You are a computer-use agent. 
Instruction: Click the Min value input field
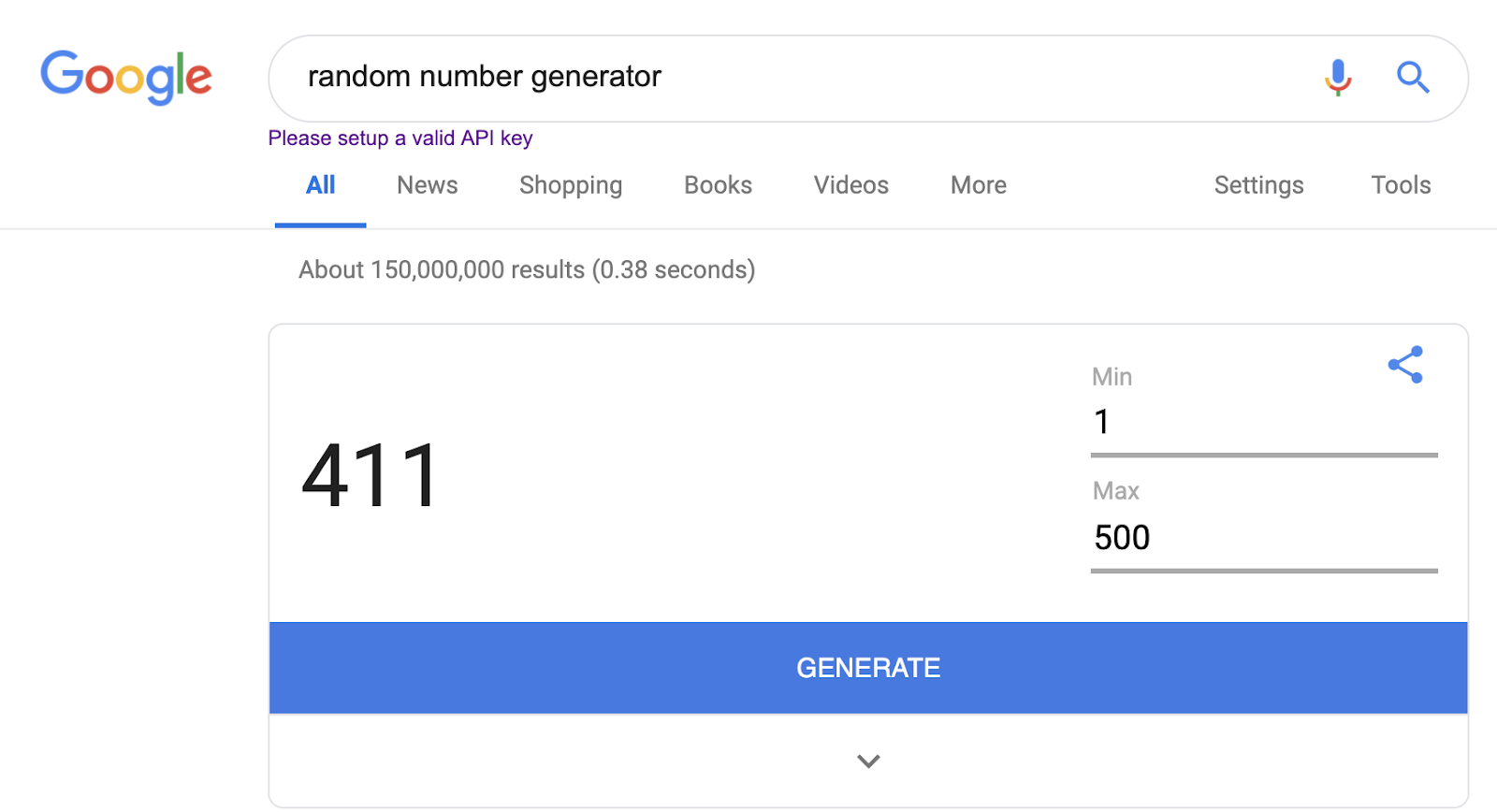point(1263,423)
